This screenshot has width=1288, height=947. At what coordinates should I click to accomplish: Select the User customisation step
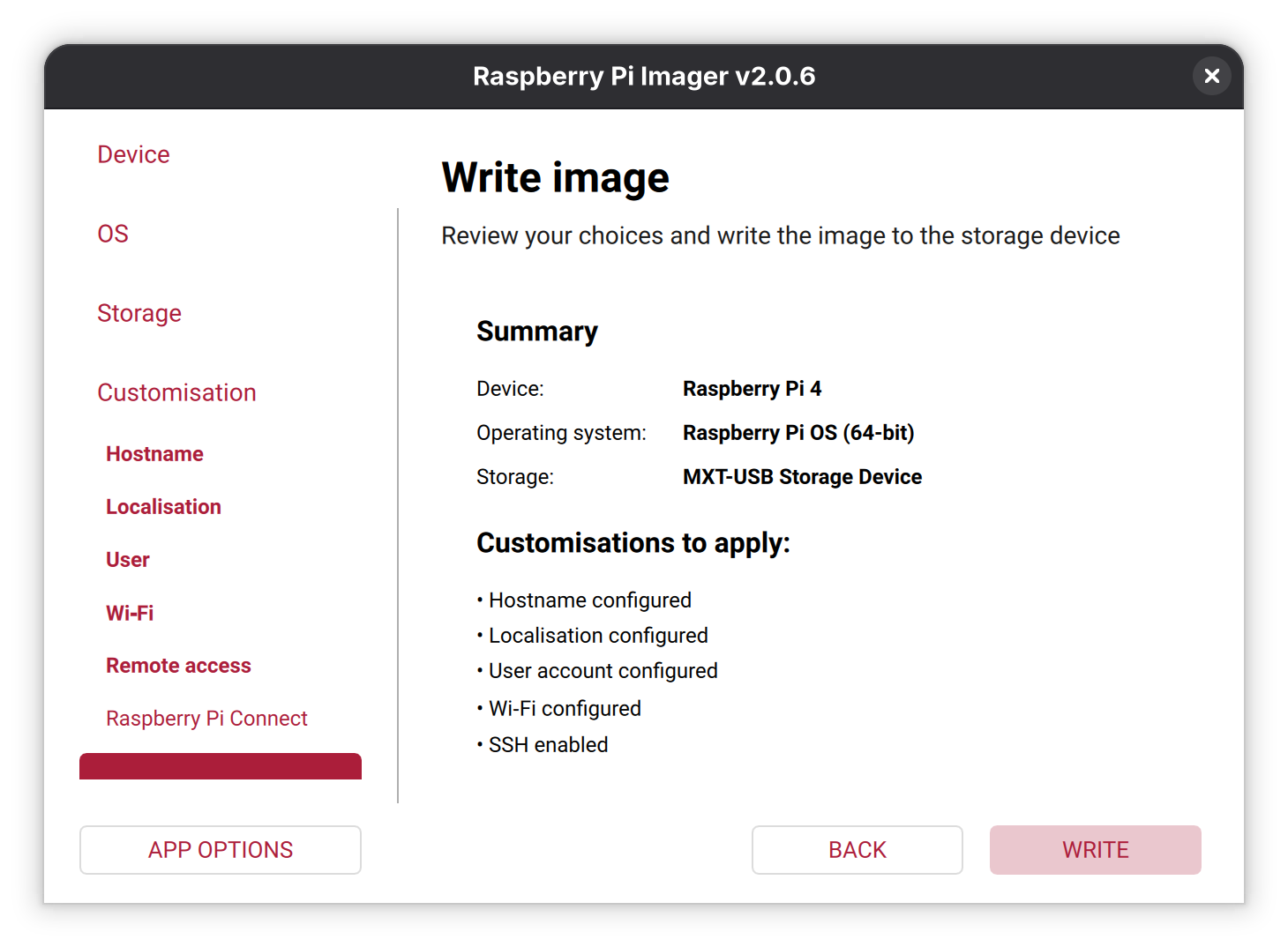click(x=128, y=560)
